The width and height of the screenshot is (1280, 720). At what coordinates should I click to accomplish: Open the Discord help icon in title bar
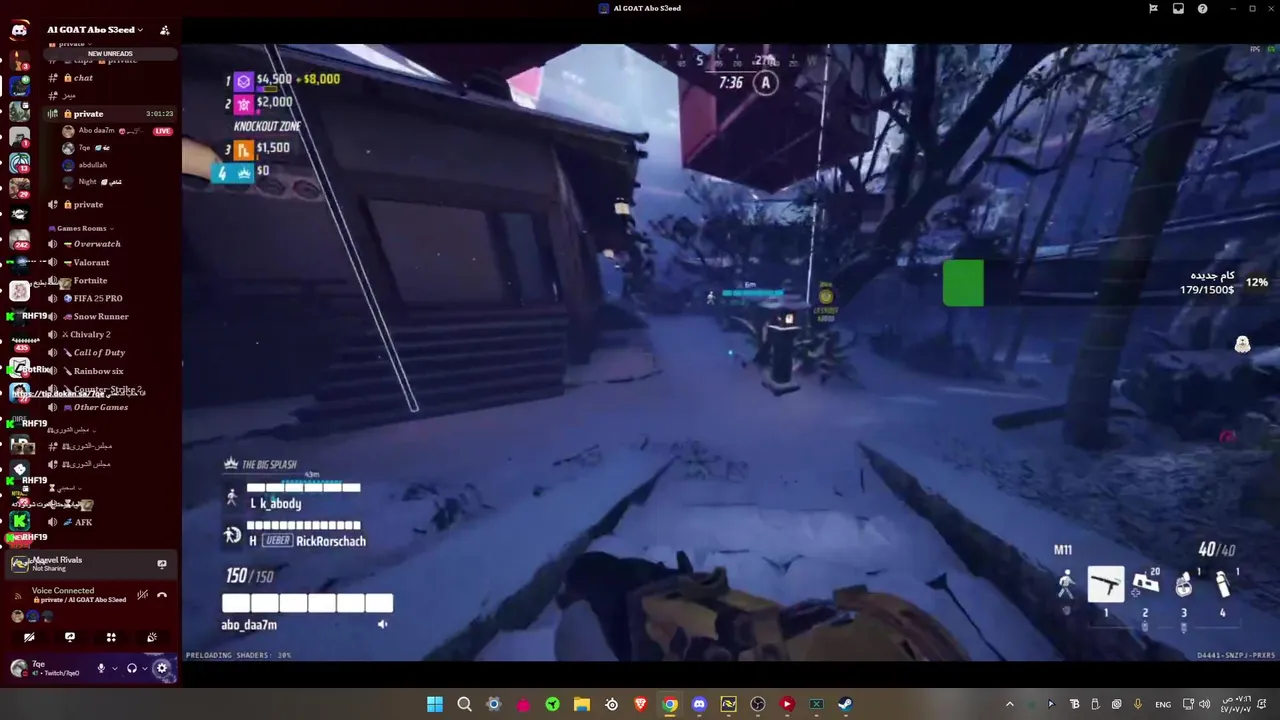(1203, 8)
